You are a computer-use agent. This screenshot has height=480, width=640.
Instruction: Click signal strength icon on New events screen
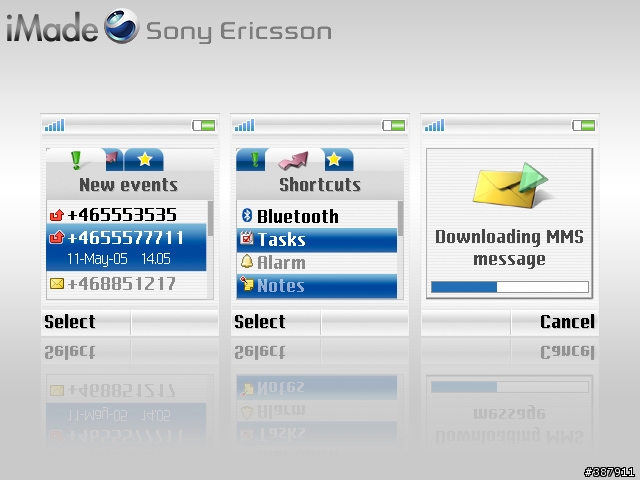[55, 125]
